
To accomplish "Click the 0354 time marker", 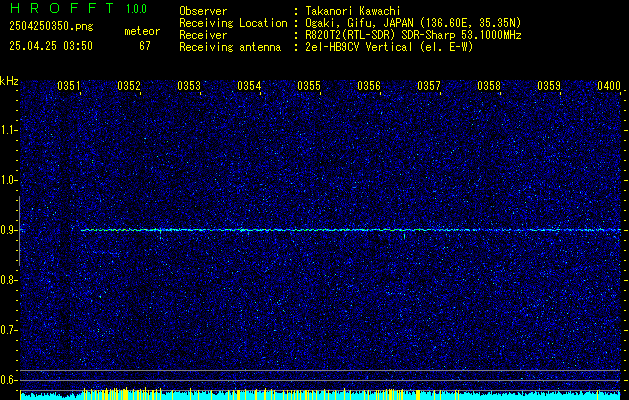I will click(249, 86).
